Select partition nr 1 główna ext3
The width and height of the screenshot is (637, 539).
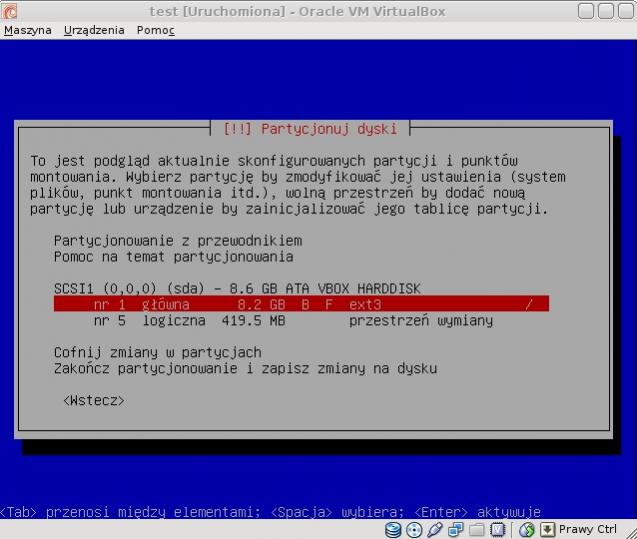point(301,304)
